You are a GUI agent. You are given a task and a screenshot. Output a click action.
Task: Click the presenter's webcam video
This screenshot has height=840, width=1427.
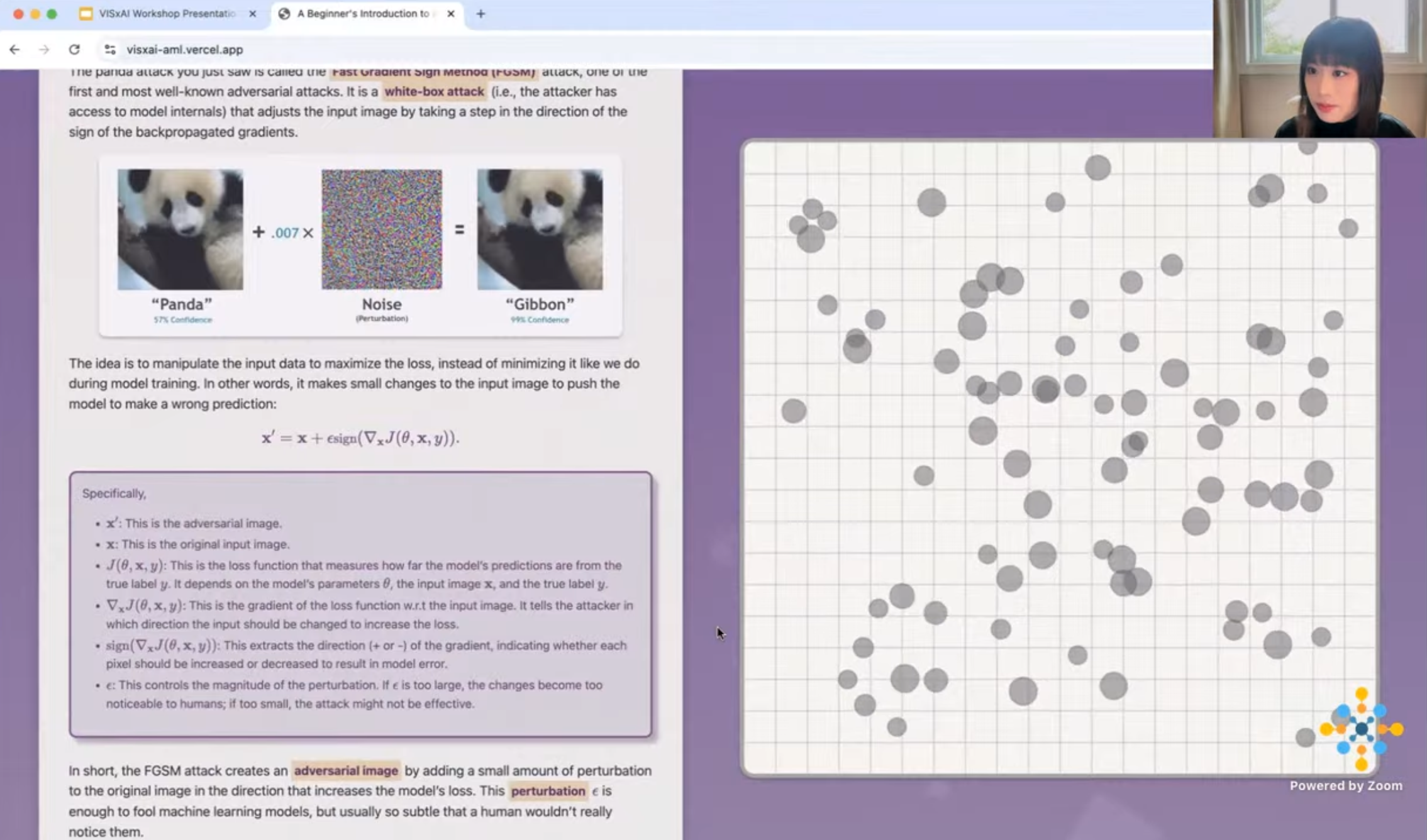coord(1319,69)
